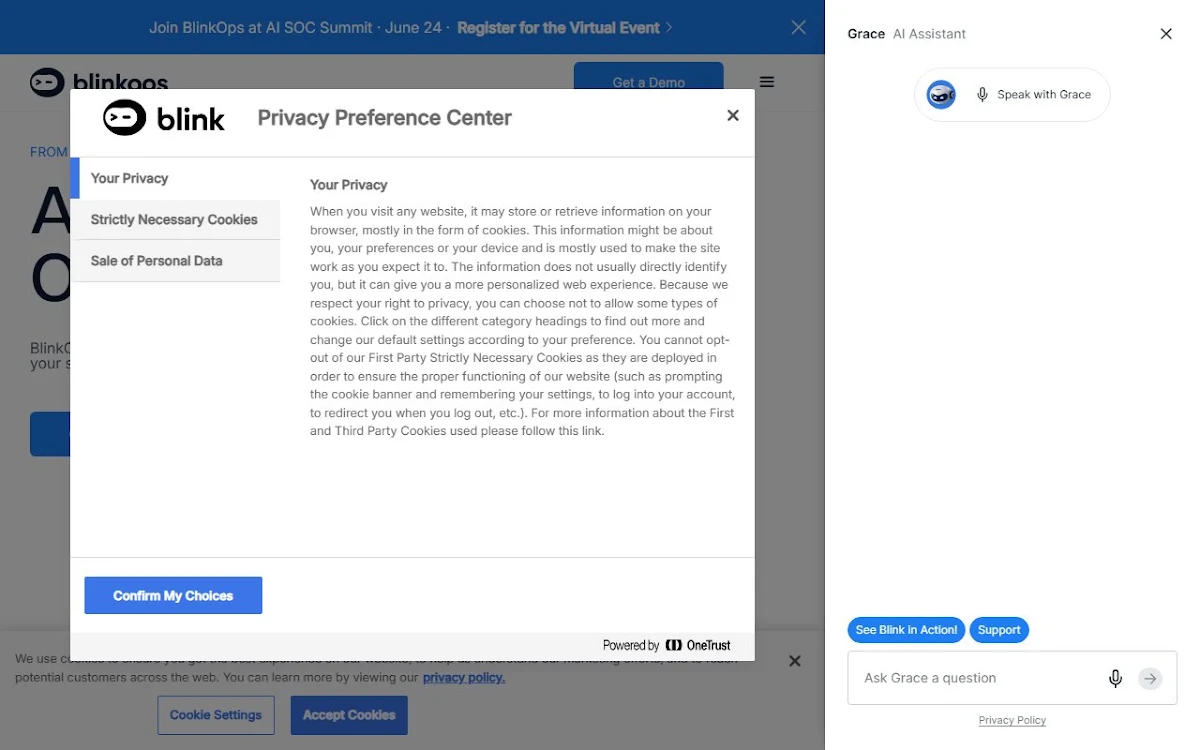The height and width of the screenshot is (750, 1200).
Task: Click the blinkops logo in site header
Action: (98, 82)
